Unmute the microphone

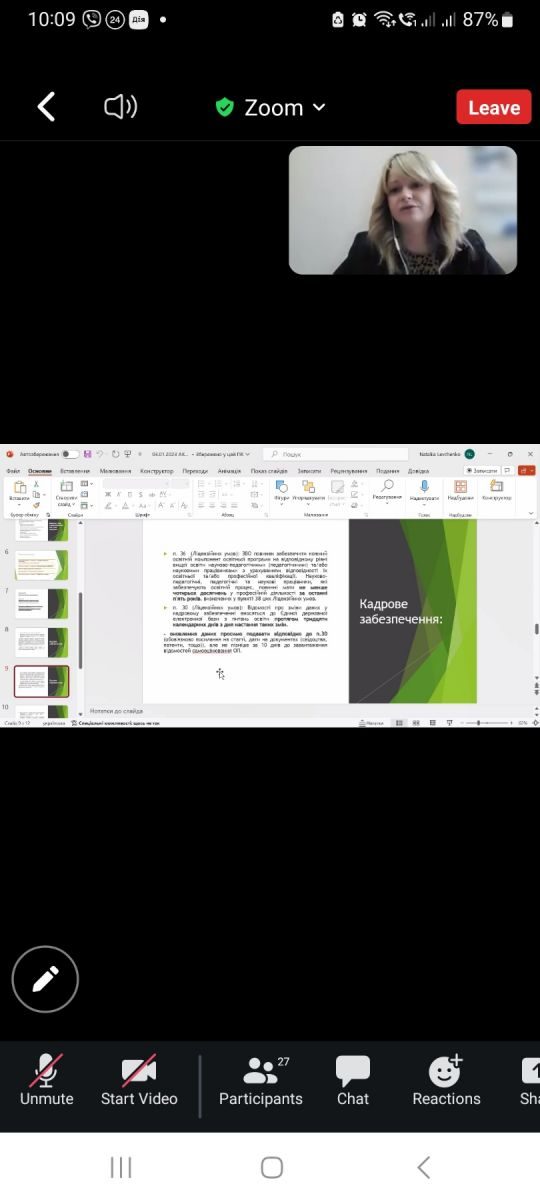(47, 1081)
